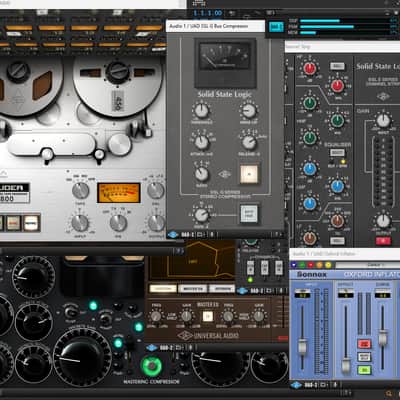The image size is (400, 400).
Task: Click the Fade Rate knob on the SSL Bus Compressor
Action: tap(201, 215)
